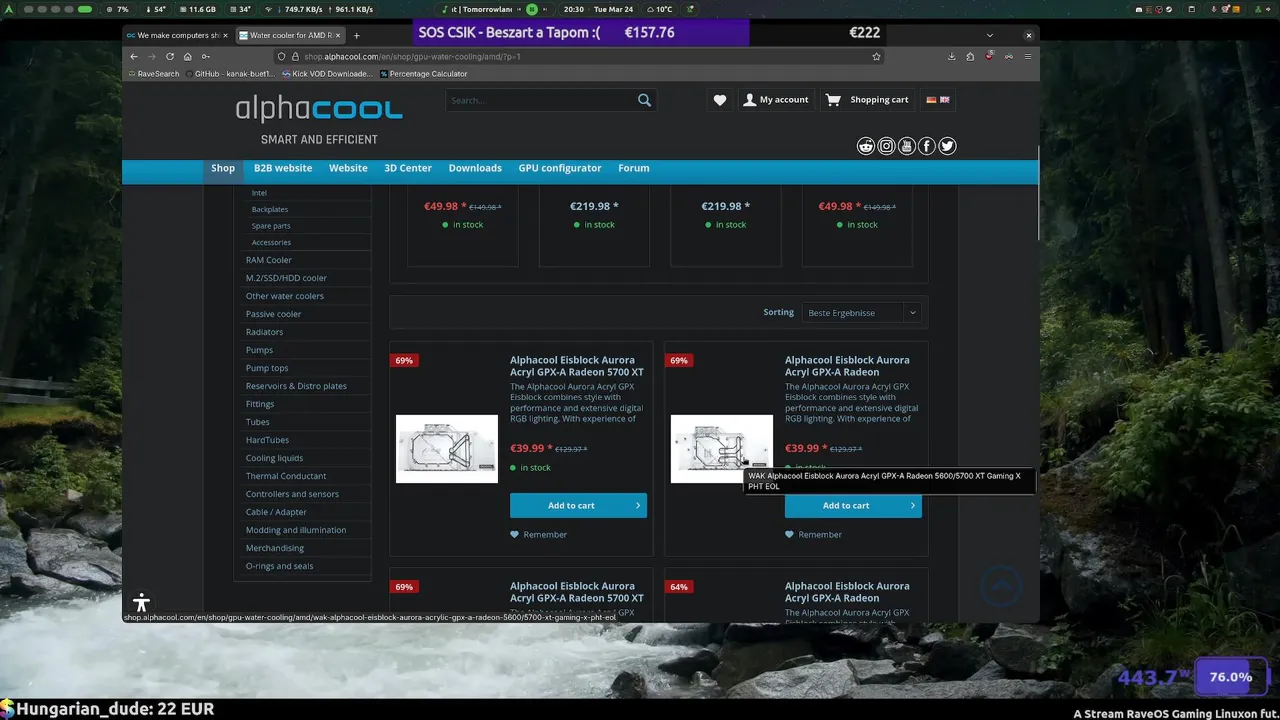
Task: Bookmark page with the star icon
Action: (x=876, y=56)
